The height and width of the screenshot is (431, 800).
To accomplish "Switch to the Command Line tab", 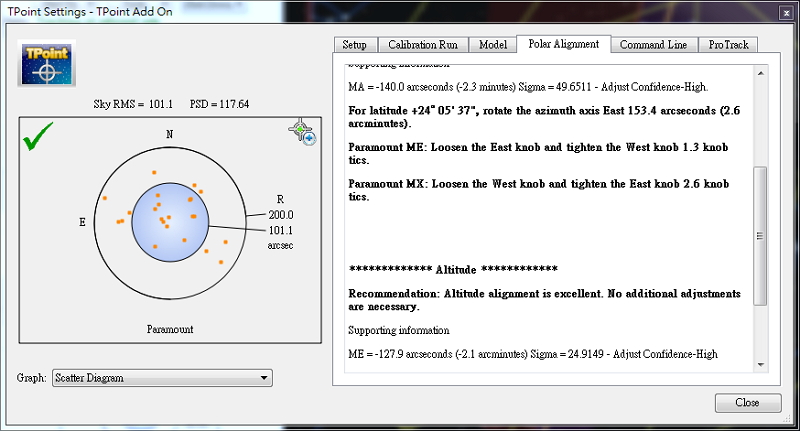I will 654,45.
